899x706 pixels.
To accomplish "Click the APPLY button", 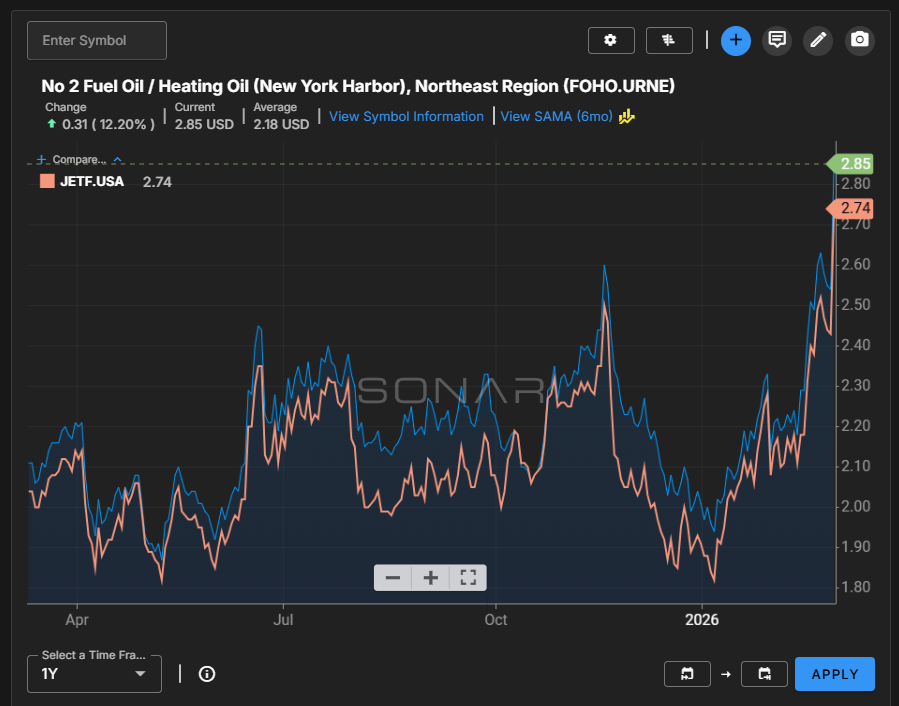I will 835,674.
